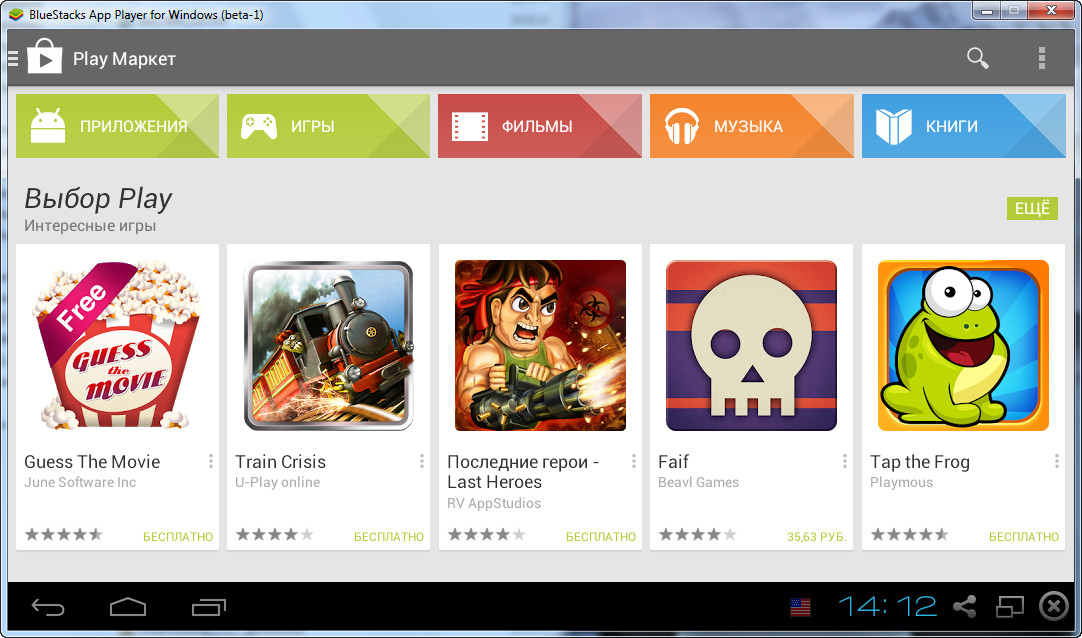Tap the Android recent apps button

pyautogui.click(x=209, y=607)
